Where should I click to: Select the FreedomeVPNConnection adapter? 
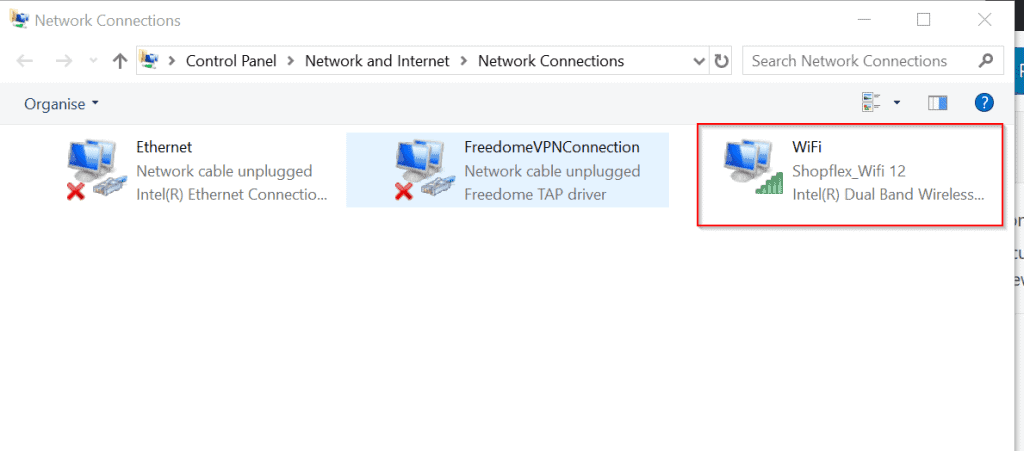(x=507, y=170)
